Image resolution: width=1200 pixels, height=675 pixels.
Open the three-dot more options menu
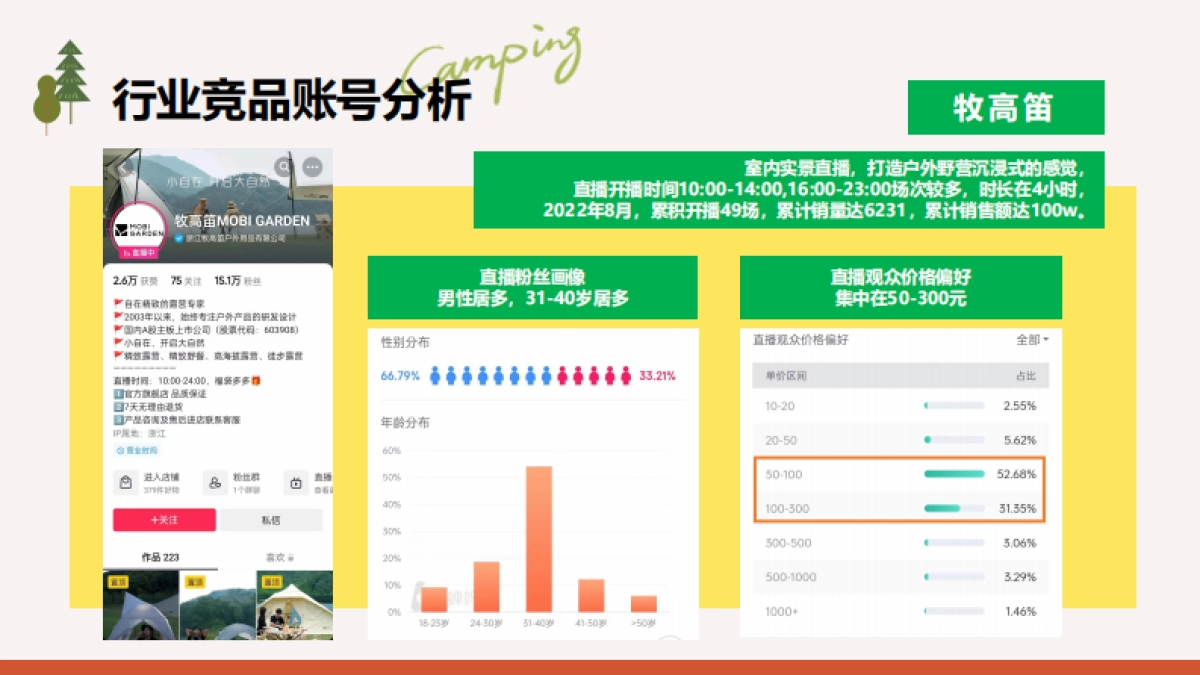(311, 166)
